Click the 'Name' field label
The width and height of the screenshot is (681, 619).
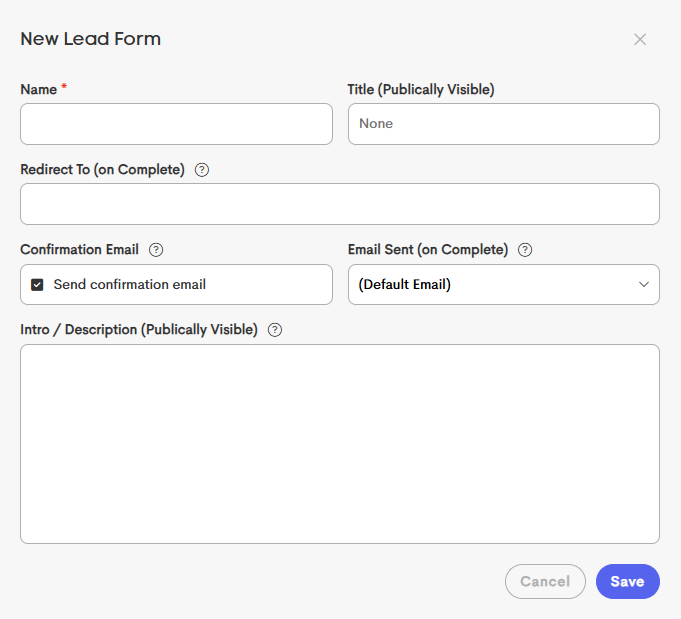38,90
